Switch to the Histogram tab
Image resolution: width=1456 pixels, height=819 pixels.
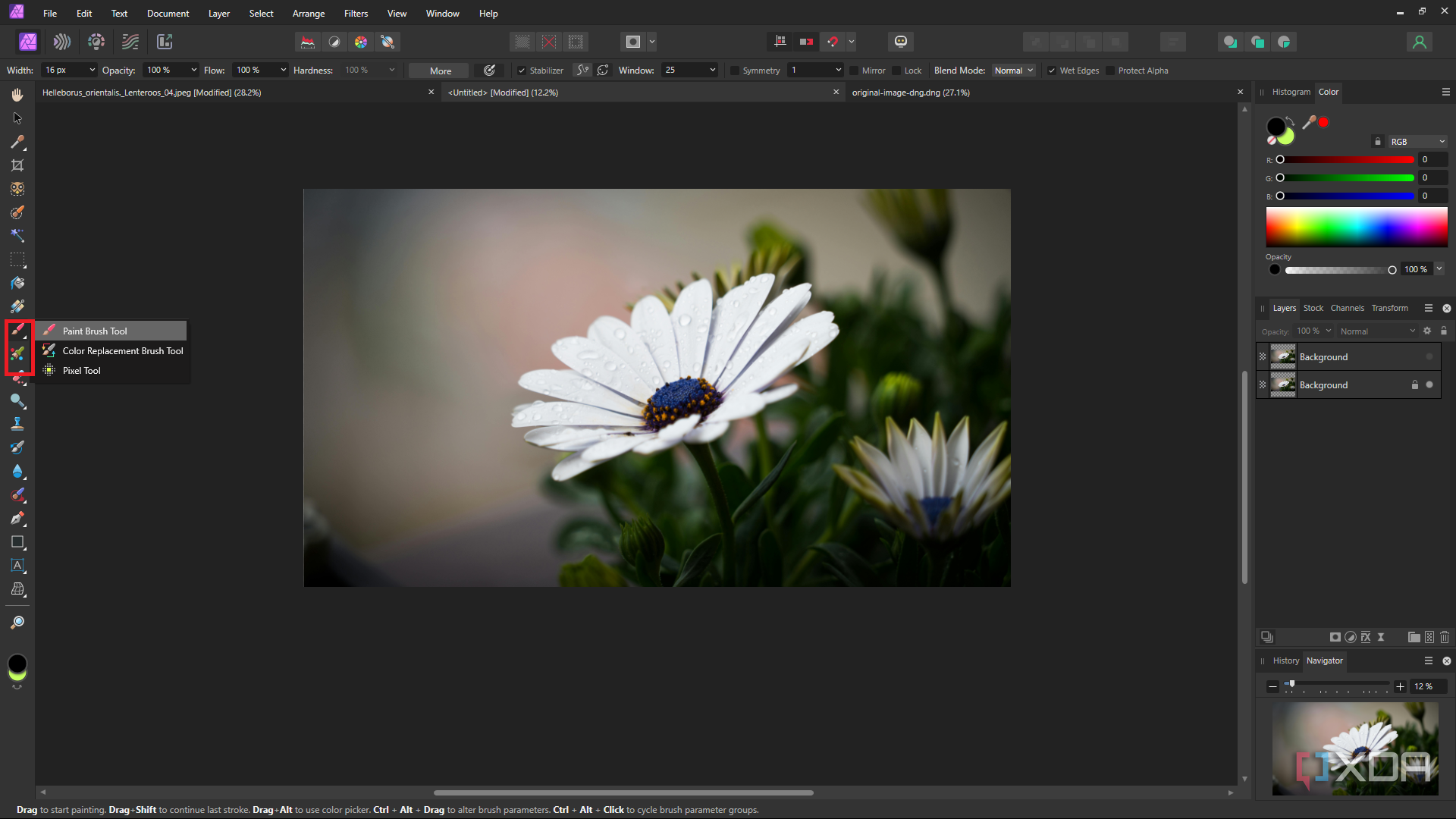tap(1291, 92)
